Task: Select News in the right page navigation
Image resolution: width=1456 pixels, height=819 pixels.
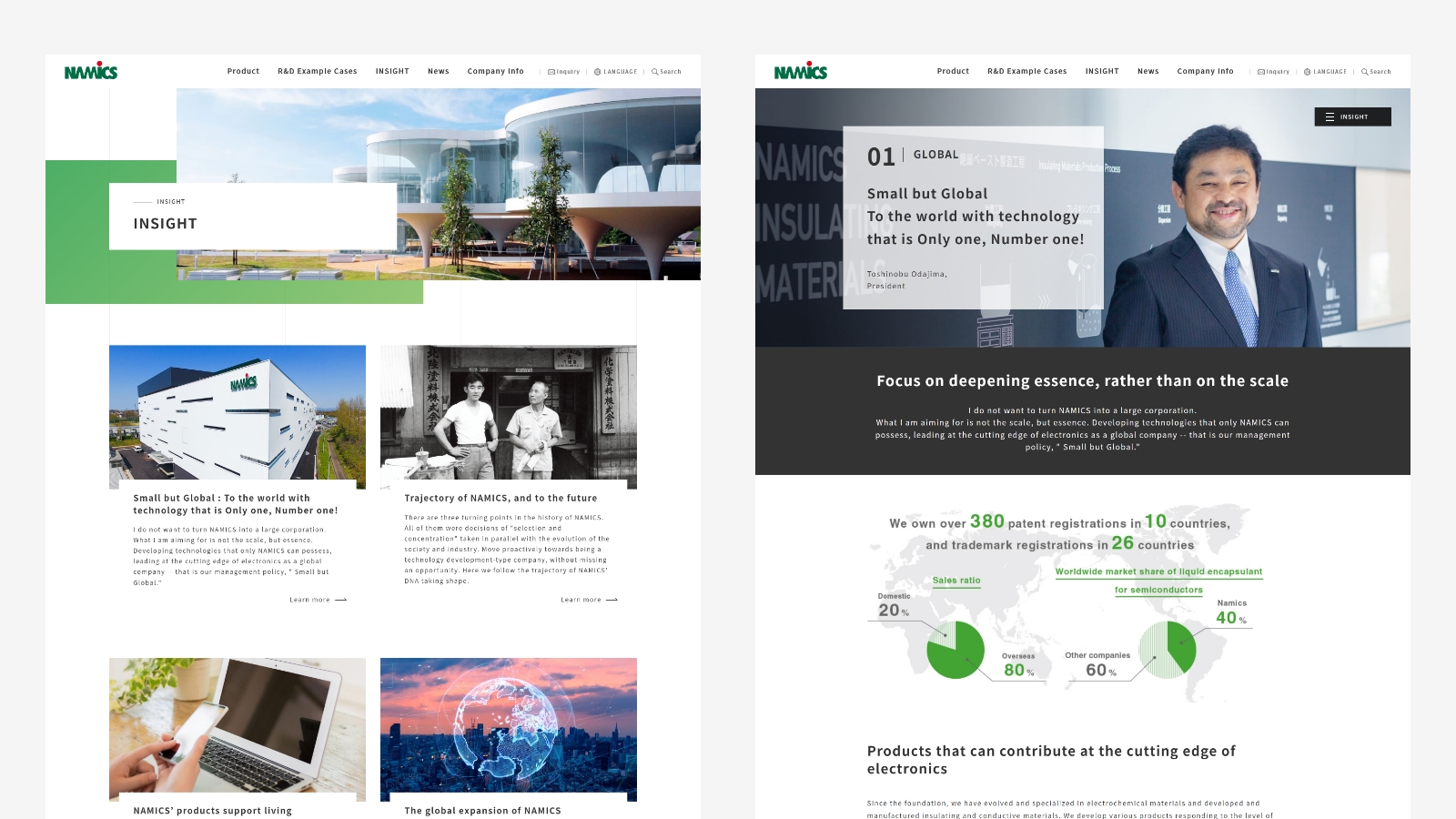Action: coord(1148,71)
